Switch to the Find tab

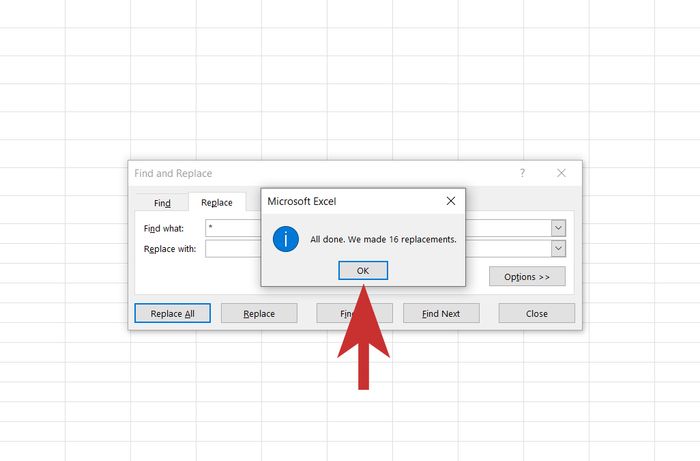coord(162,203)
